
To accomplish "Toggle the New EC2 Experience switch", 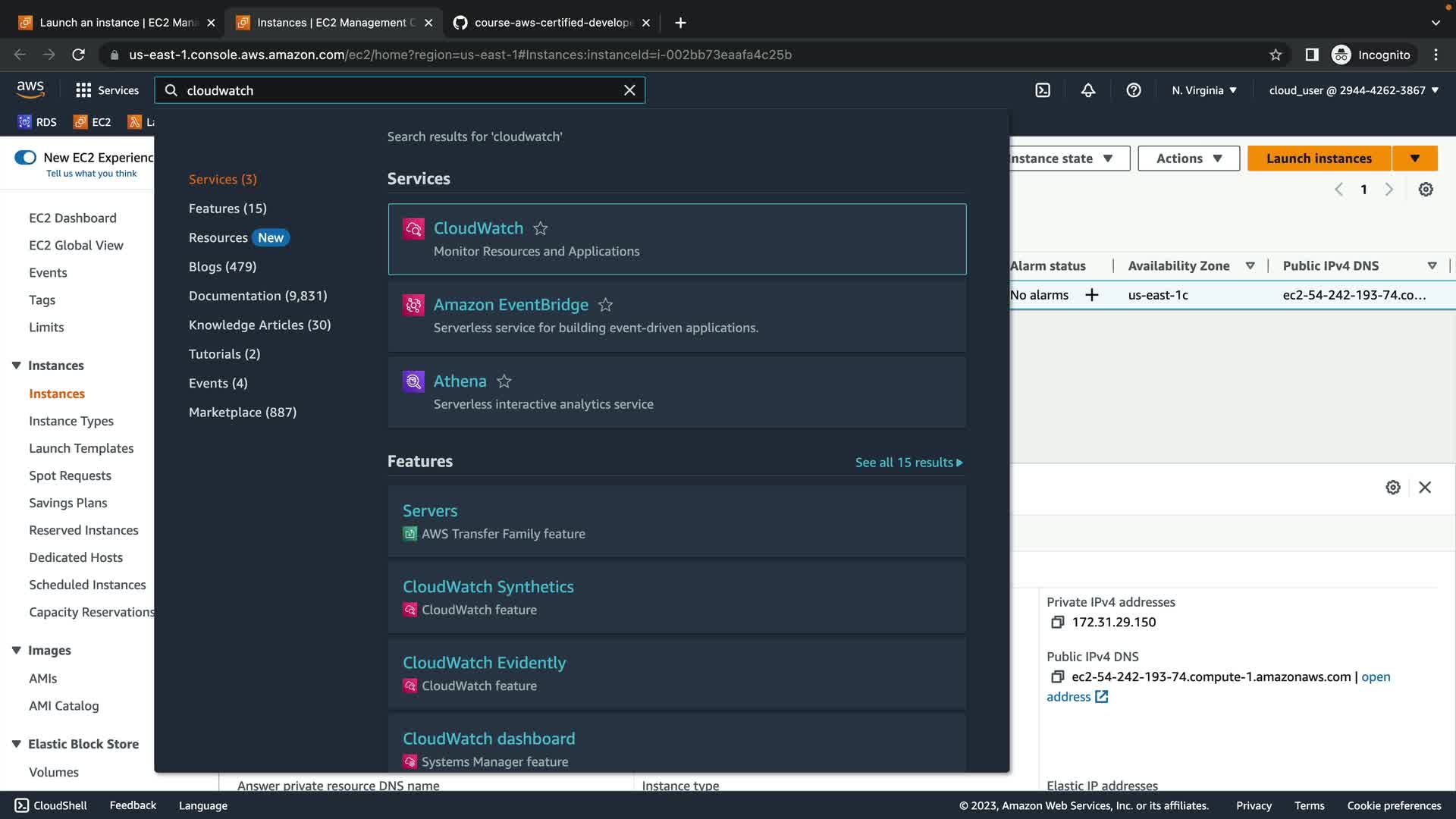I will pos(26,158).
